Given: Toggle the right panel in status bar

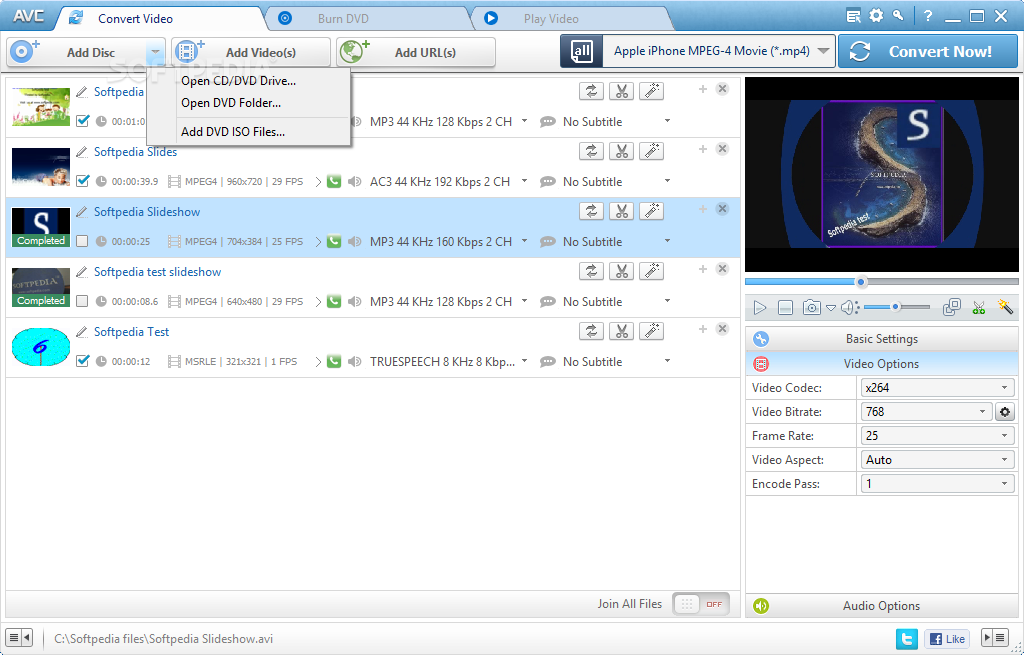Looking at the screenshot, I should [x=995, y=637].
